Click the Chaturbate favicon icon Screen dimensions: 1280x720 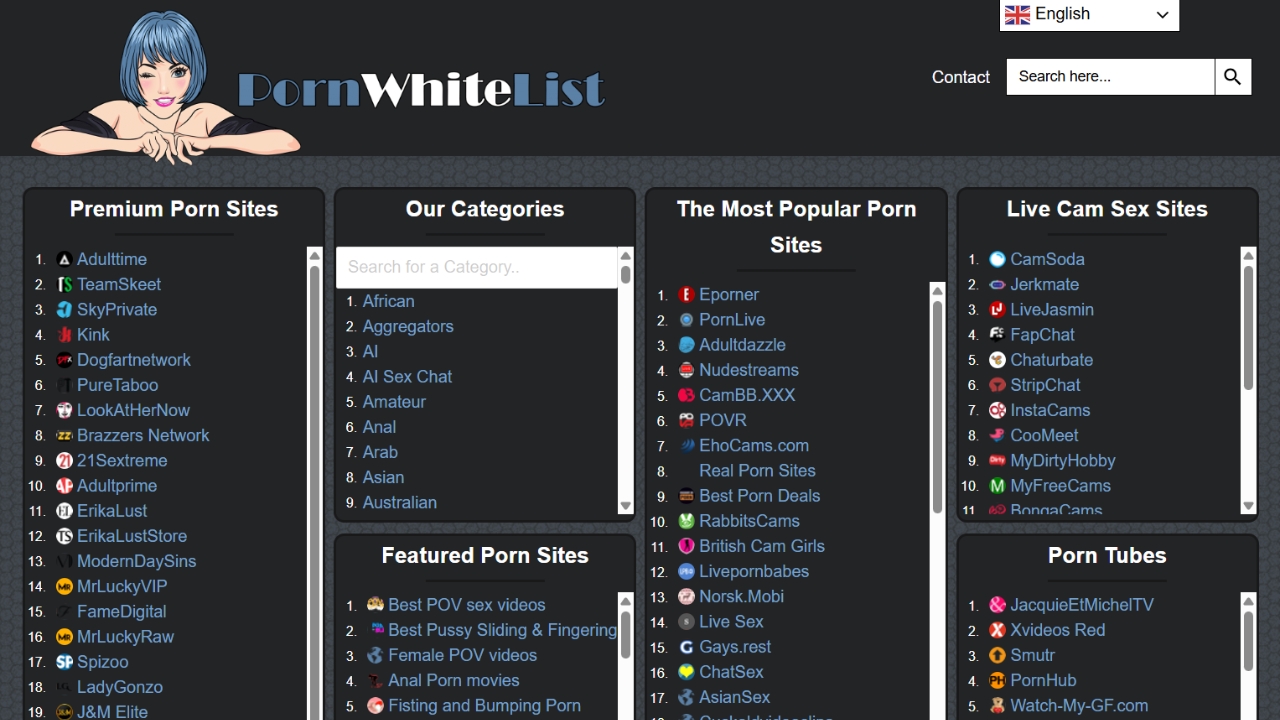(x=997, y=360)
